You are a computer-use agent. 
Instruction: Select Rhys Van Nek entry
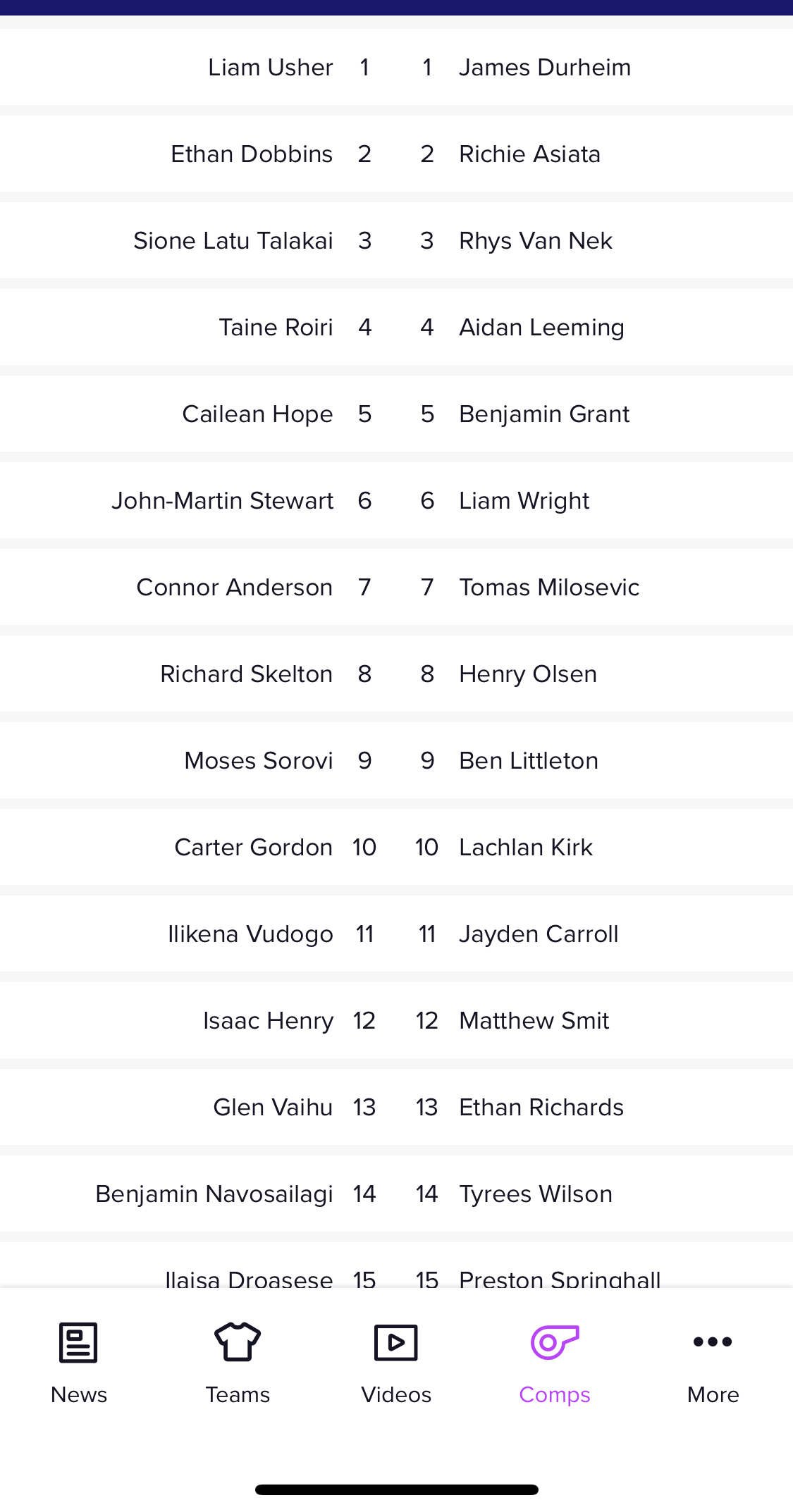click(536, 240)
